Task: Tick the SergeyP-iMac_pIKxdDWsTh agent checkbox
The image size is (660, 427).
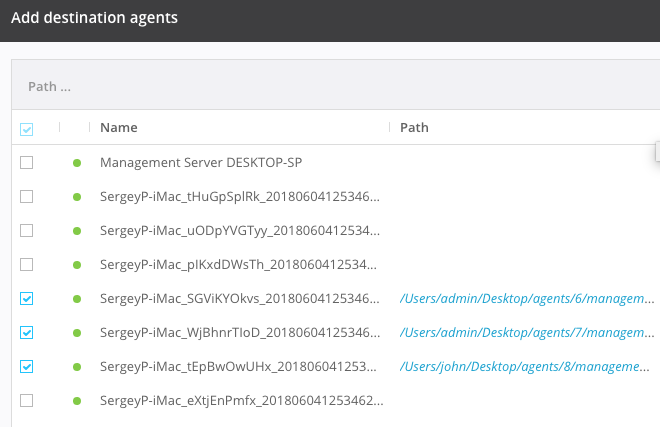Action: pos(27,264)
